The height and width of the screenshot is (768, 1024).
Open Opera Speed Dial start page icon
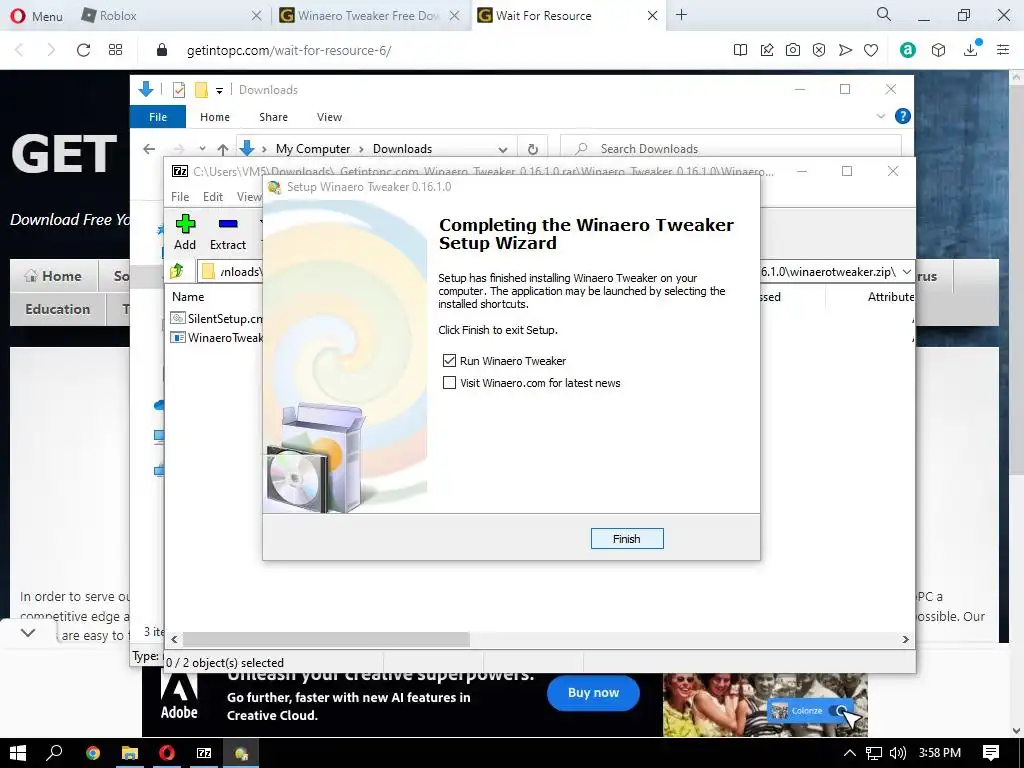116,50
